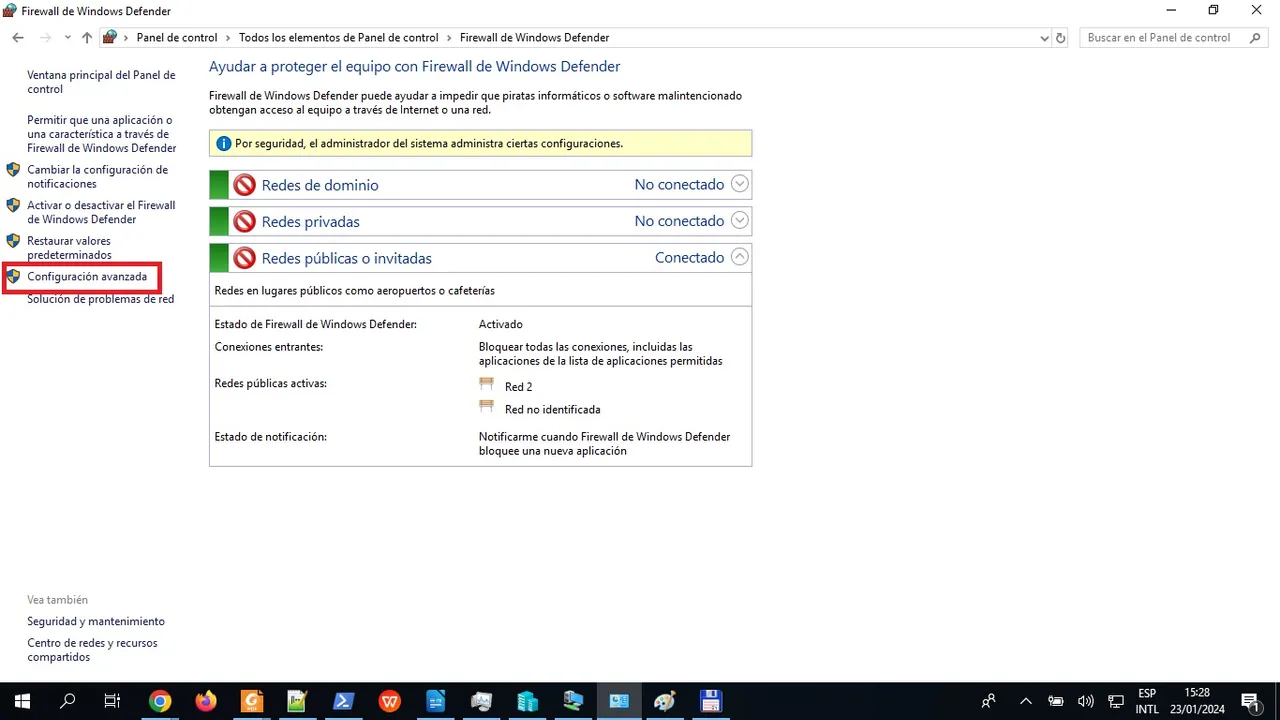Click the forward navigation arrow
Screen dimensions: 1280x720
[x=45, y=38]
